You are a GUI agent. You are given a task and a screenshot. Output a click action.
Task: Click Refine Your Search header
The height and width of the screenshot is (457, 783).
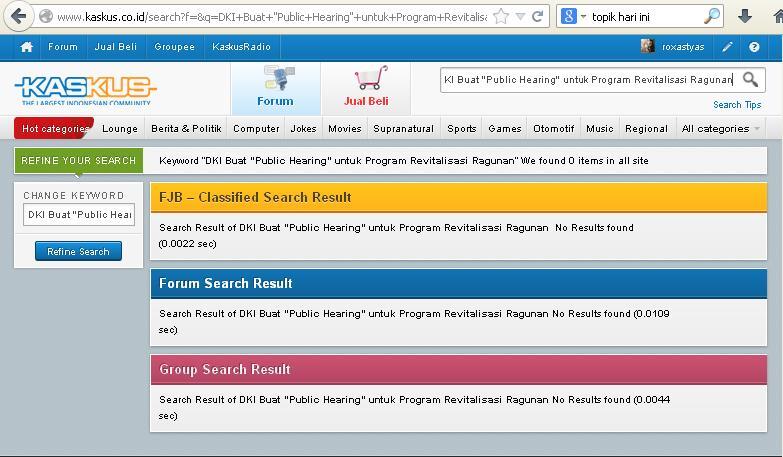click(x=78, y=161)
